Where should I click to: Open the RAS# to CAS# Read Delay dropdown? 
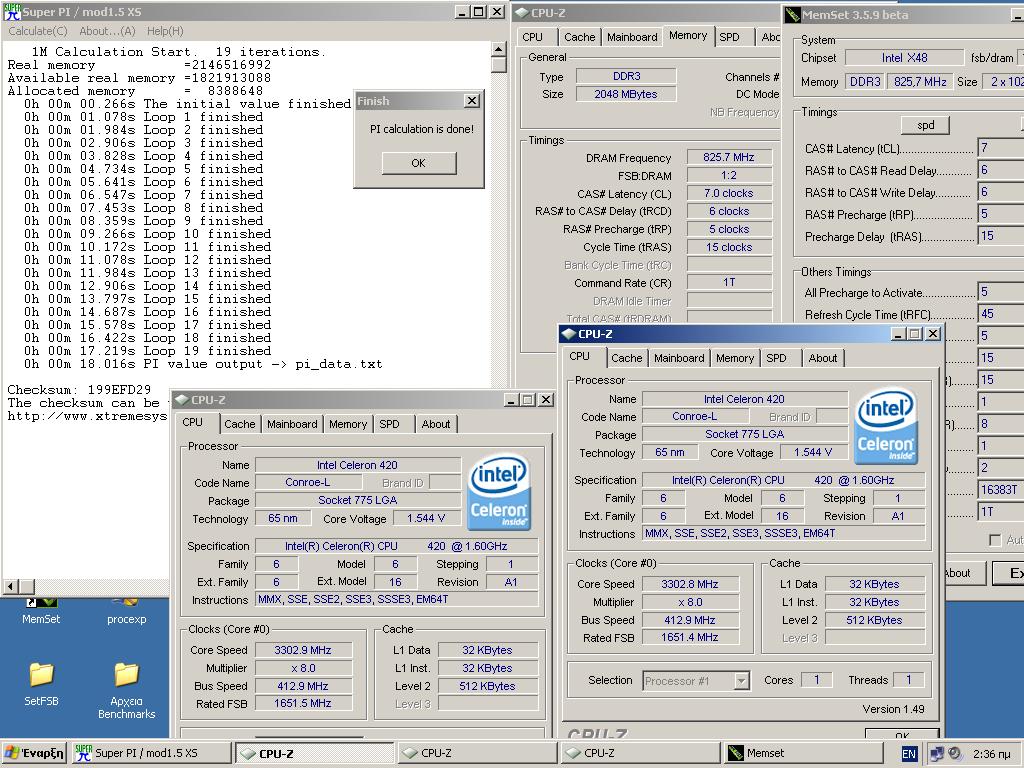pos(1000,170)
